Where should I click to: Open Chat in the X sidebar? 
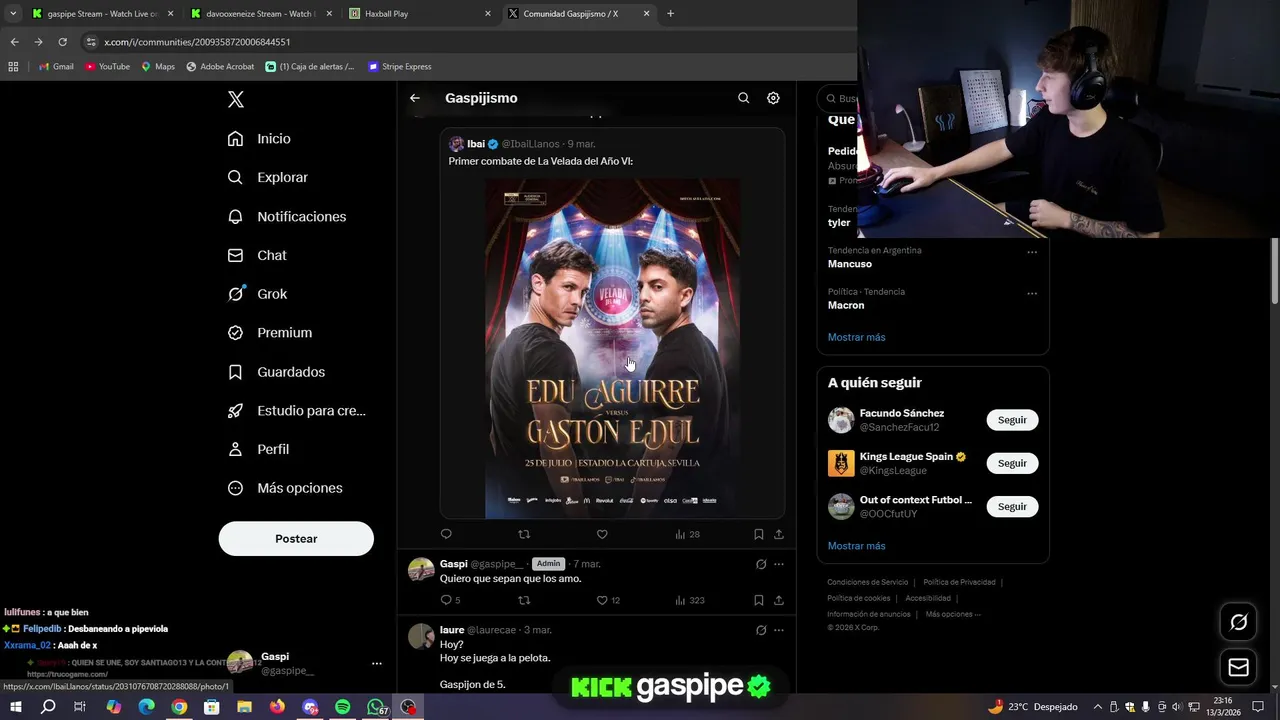[257, 255]
